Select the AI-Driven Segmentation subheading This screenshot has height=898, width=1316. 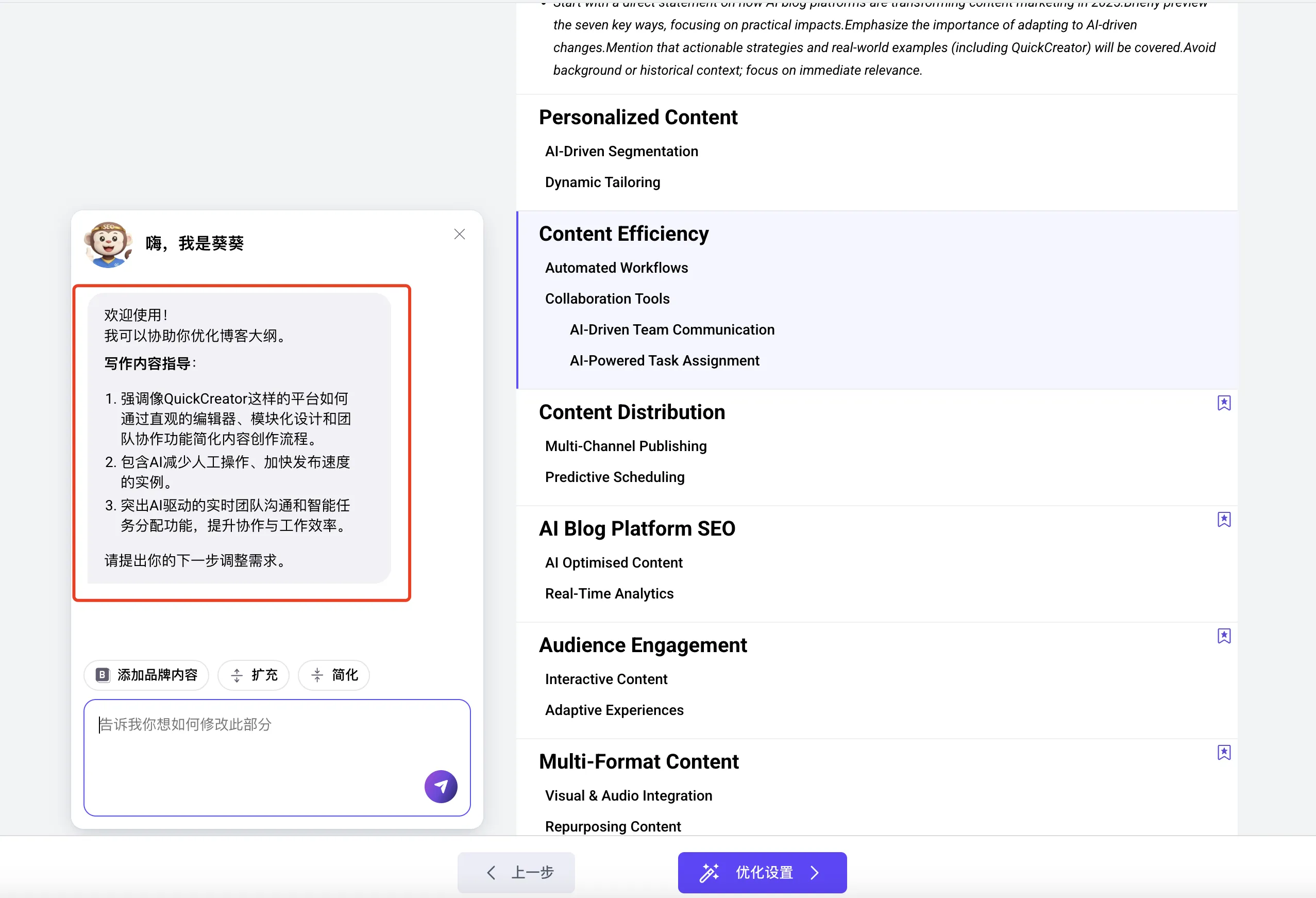tap(621, 151)
